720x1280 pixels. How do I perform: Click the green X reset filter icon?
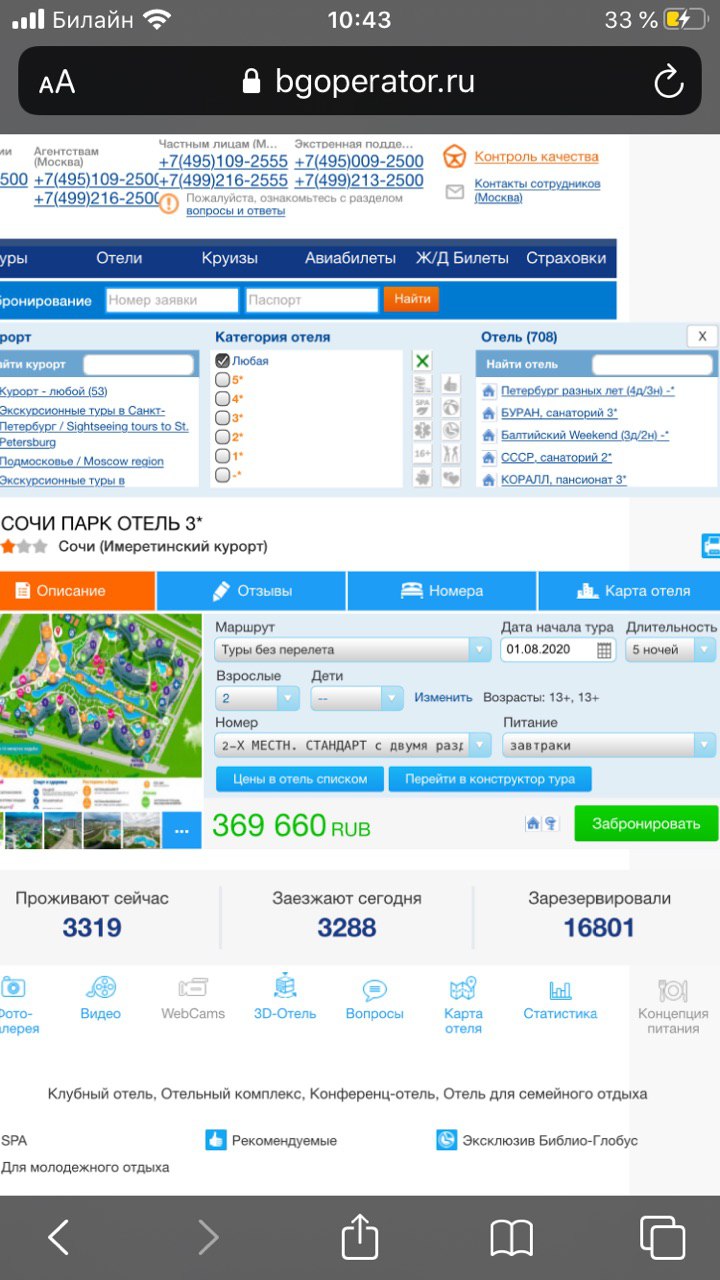pos(423,361)
